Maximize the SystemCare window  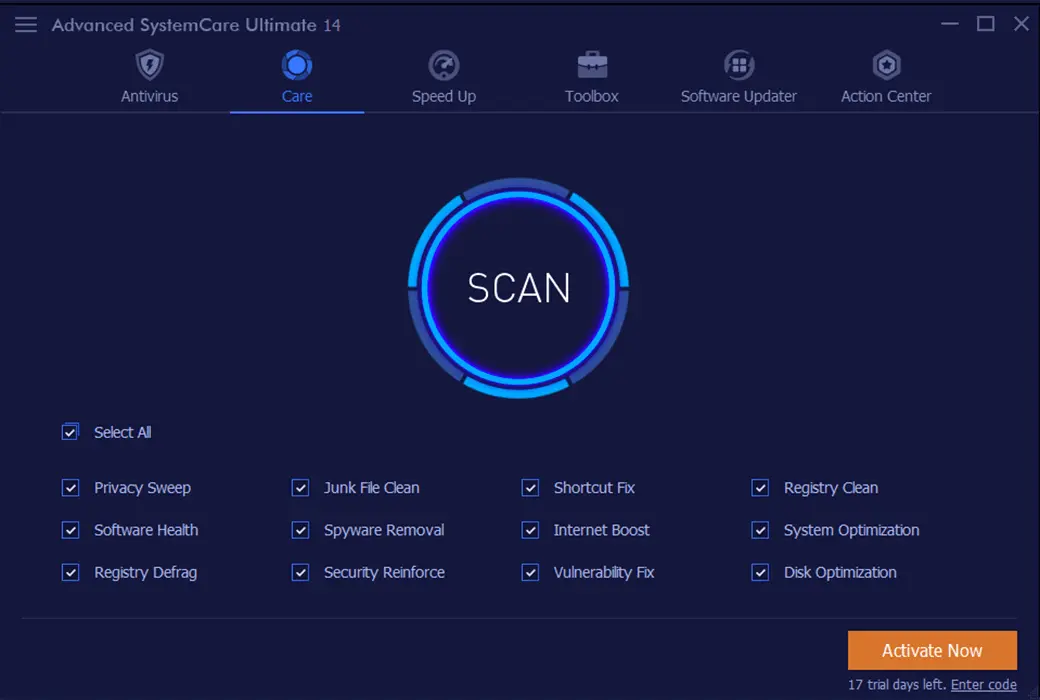click(986, 24)
